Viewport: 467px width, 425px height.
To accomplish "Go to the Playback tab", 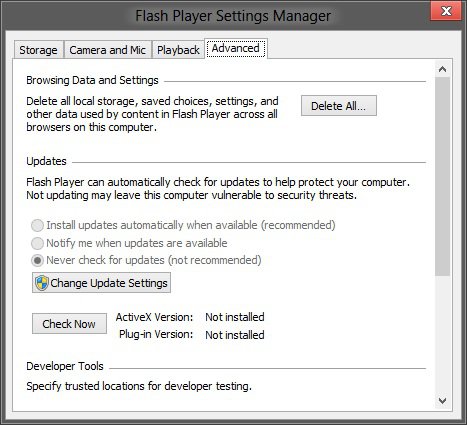I will point(178,50).
